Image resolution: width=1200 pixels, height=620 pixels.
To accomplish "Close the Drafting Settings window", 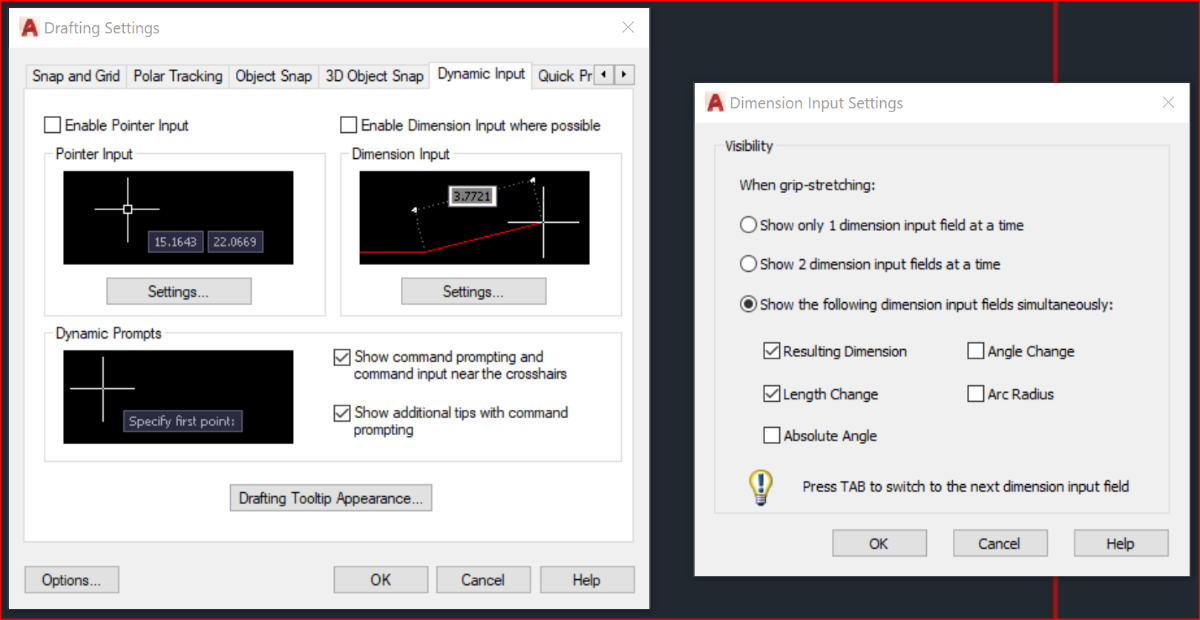I will point(628,28).
